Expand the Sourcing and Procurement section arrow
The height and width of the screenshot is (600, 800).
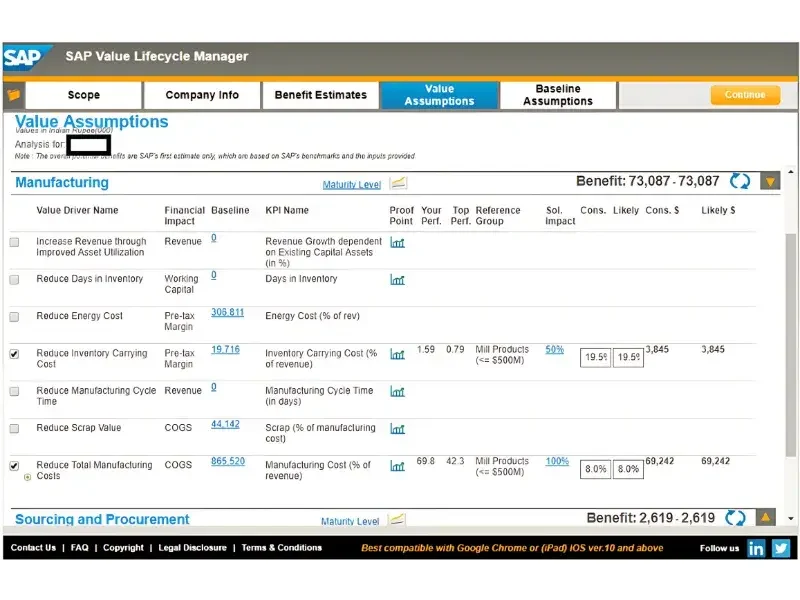[765, 517]
